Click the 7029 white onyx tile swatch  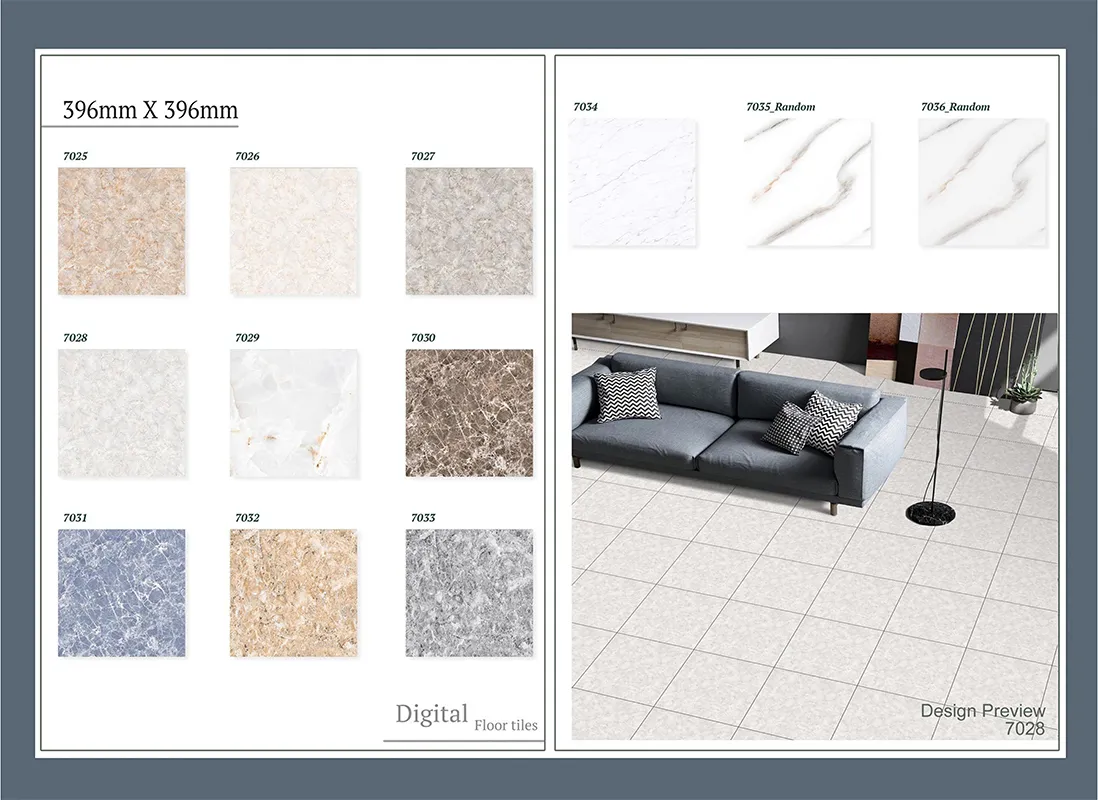[x=294, y=413]
